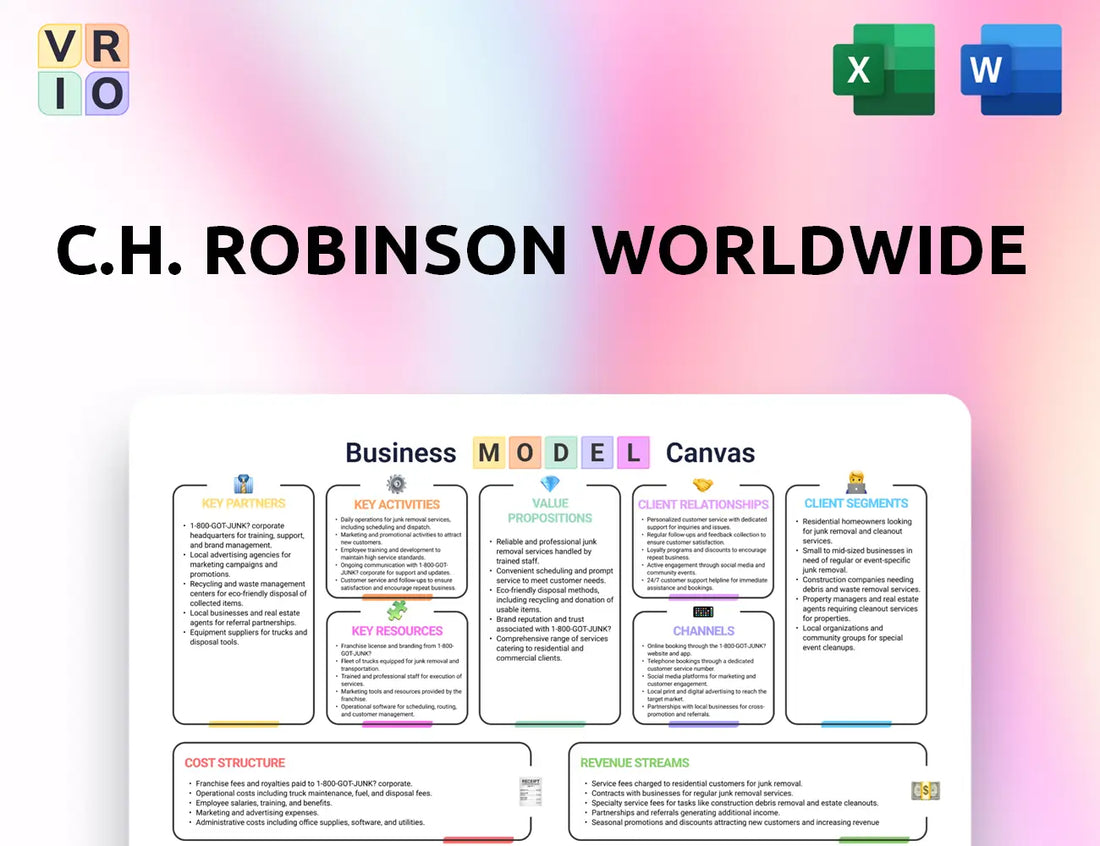Click 'Specialty service fees' revenue line

click(x=735, y=803)
